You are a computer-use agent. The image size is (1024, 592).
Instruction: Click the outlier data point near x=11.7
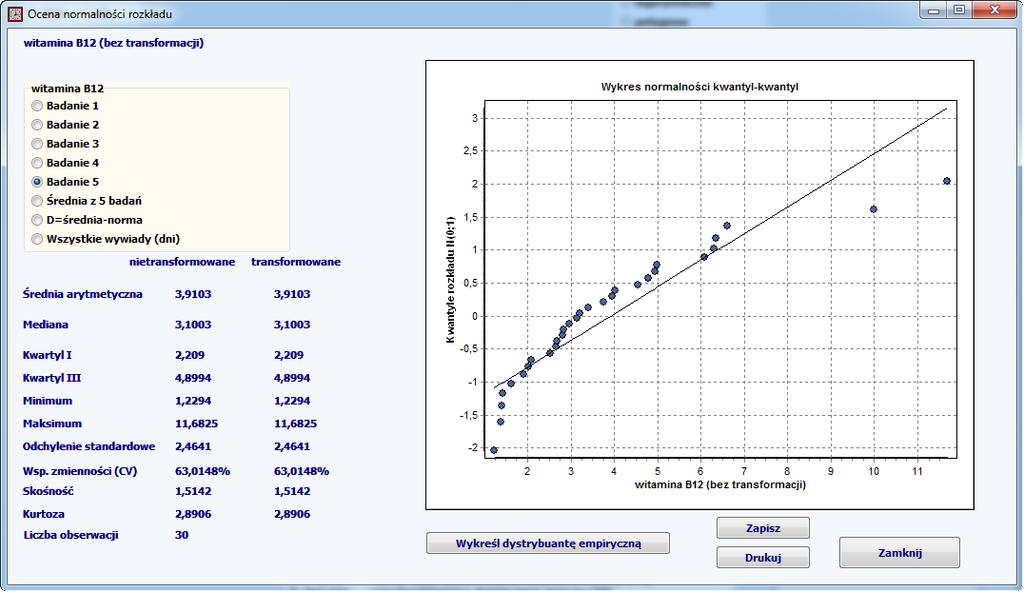(947, 181)
